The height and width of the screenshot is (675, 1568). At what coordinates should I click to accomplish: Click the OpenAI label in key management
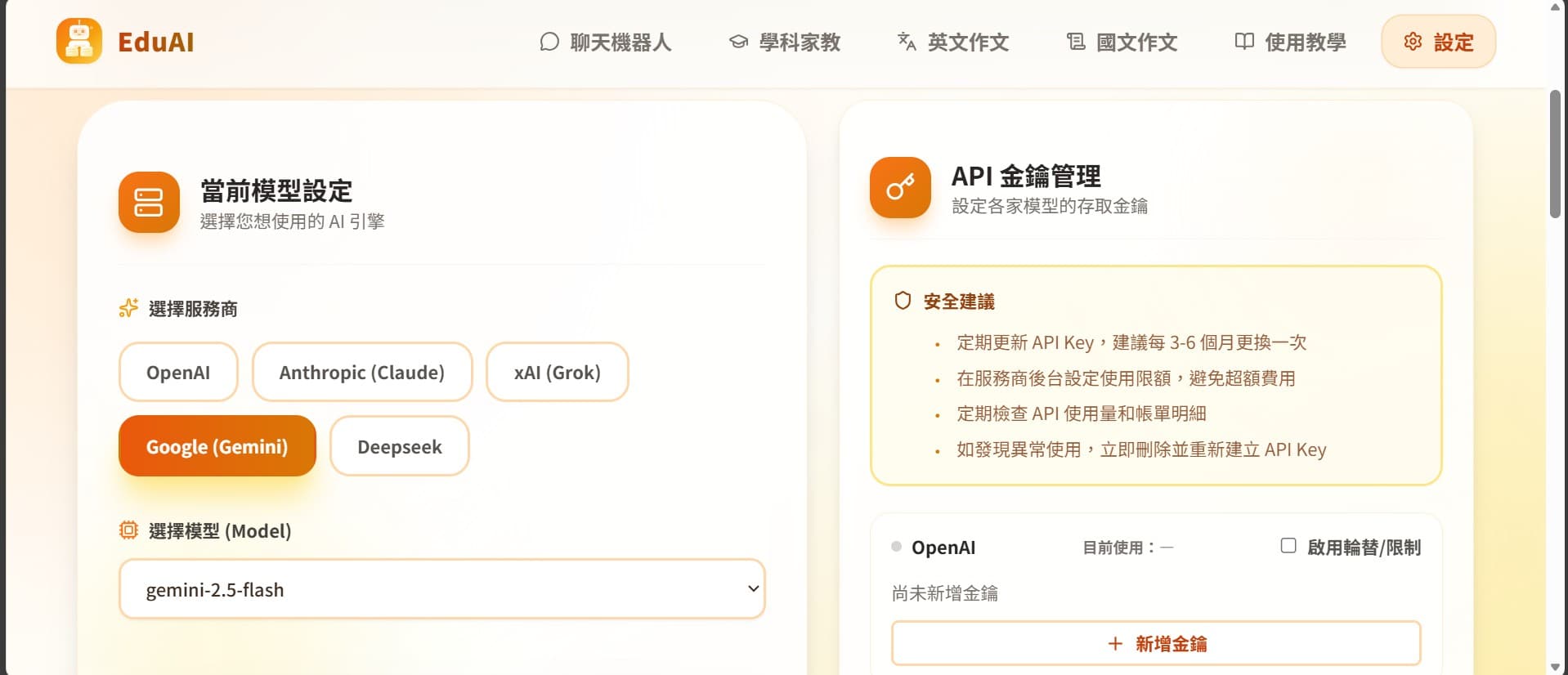coord(943,548)
